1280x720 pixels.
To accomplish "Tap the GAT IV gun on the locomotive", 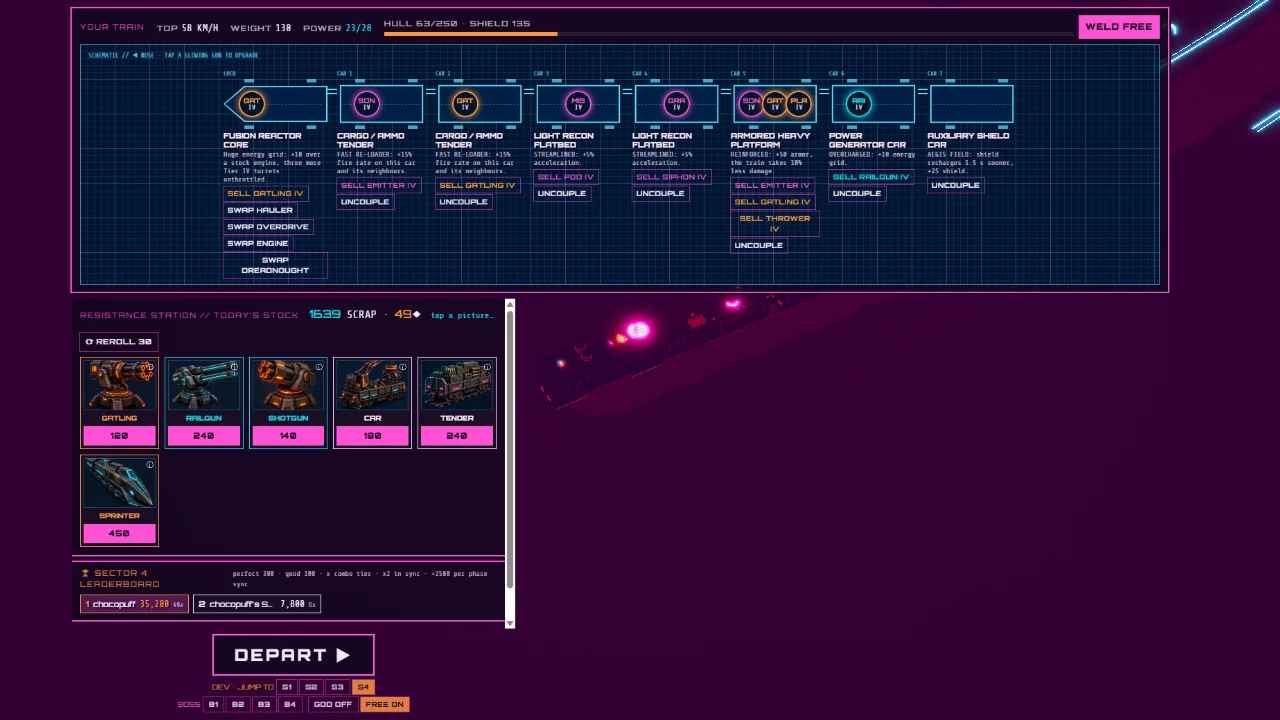I will tap(252, 103).
